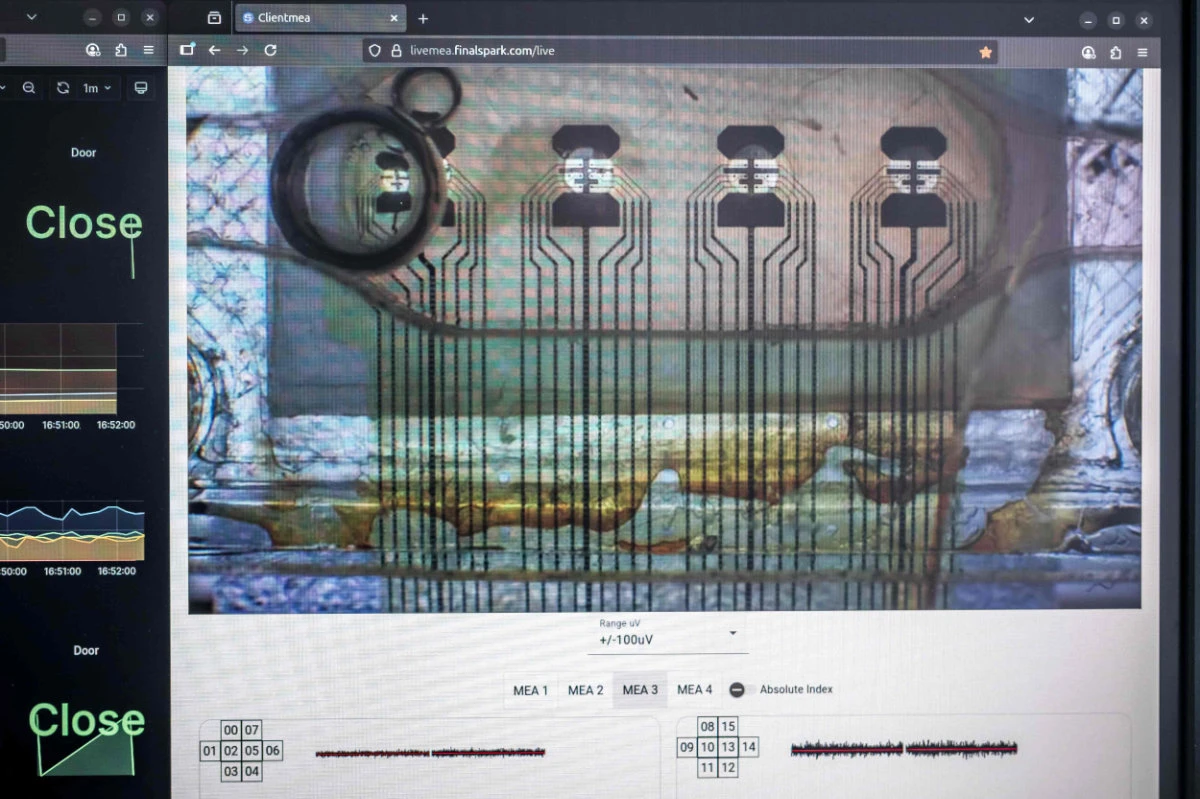
Task: Go forward in the Clientmea window
Action: [x=242, y=50]
